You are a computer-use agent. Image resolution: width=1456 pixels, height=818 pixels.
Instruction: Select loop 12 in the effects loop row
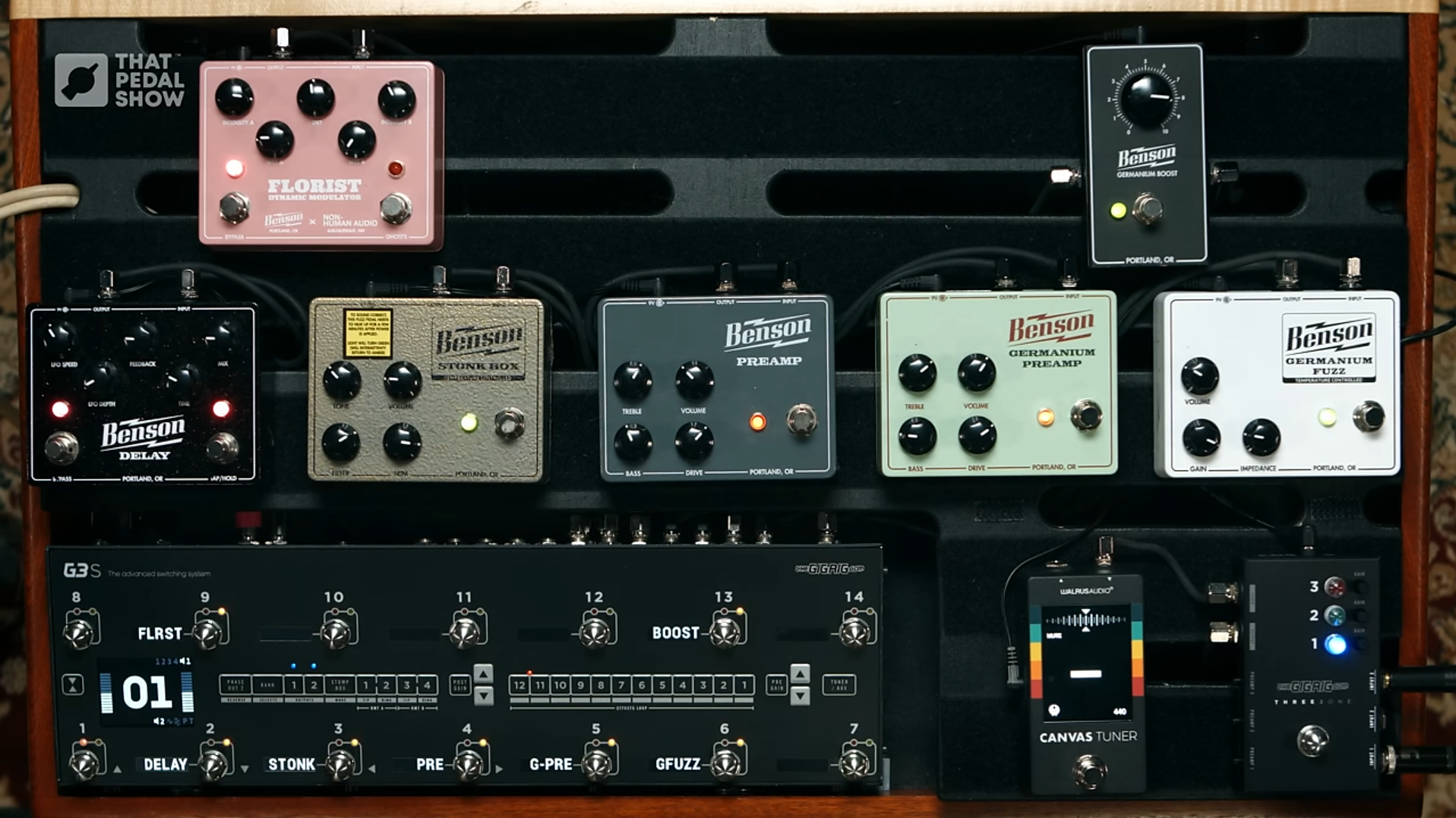click(519, 684)
